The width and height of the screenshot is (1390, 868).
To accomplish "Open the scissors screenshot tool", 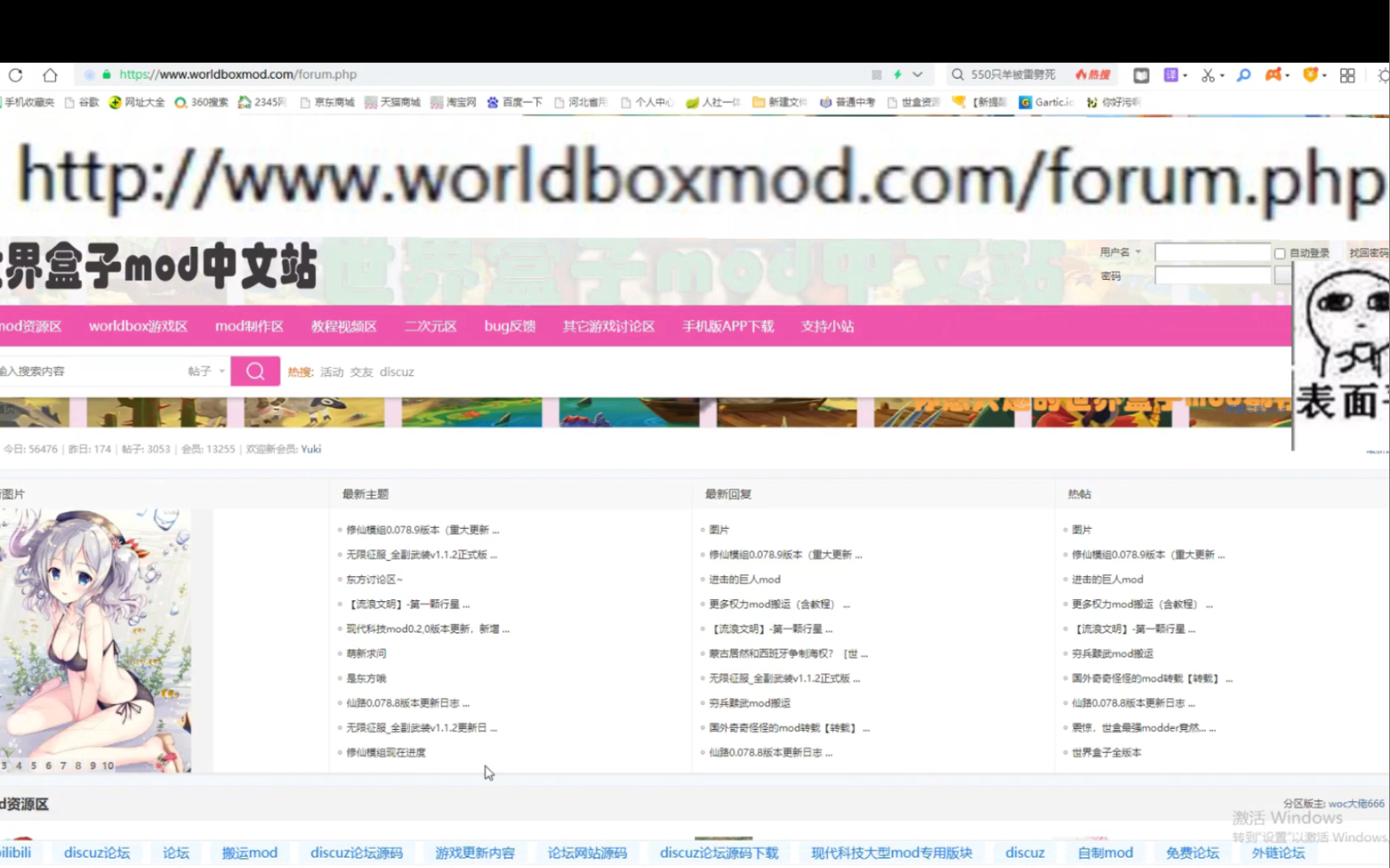I will pos(1208,75).
